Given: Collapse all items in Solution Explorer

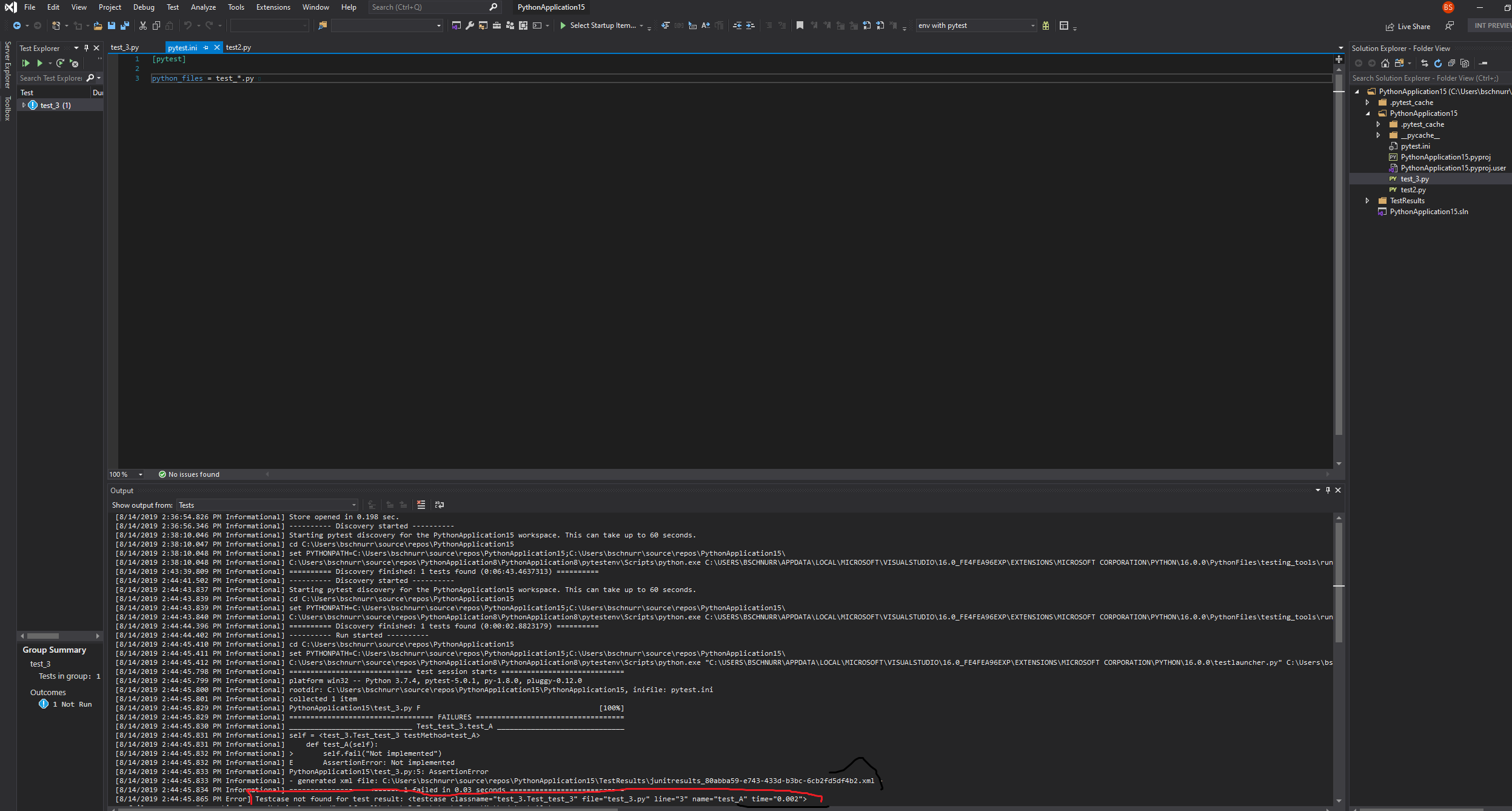Looking at the screenshot, I should (x=1451, y=63).
